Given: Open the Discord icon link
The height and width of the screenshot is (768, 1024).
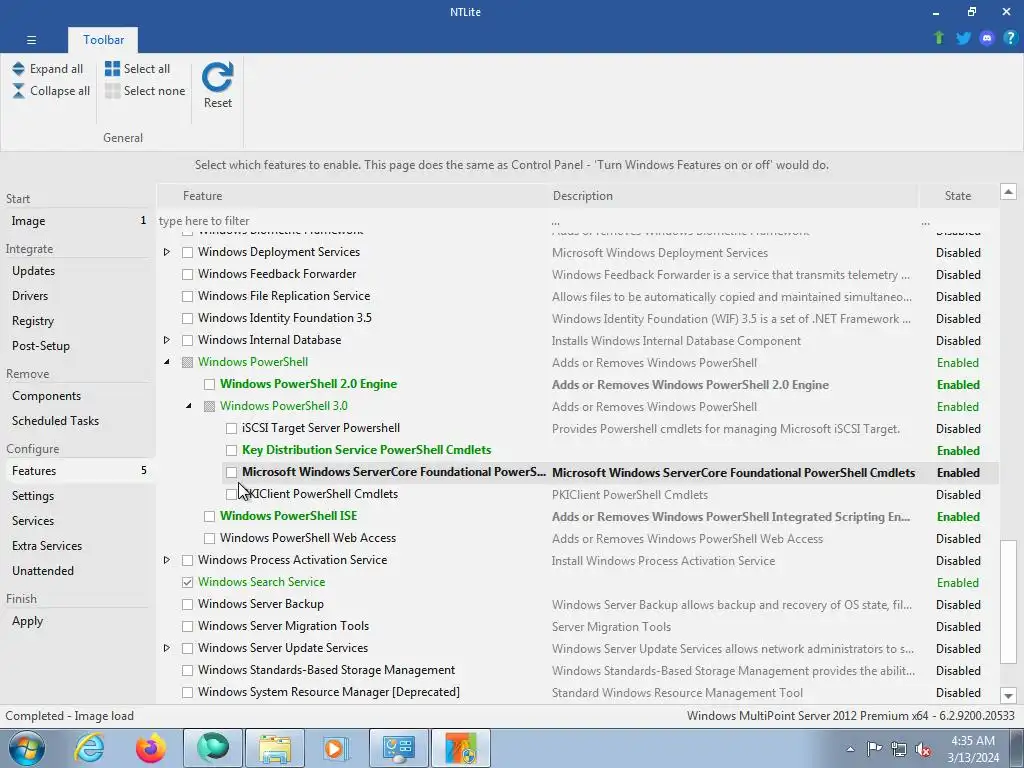Looking at the screenshot, I should point(987,38).
